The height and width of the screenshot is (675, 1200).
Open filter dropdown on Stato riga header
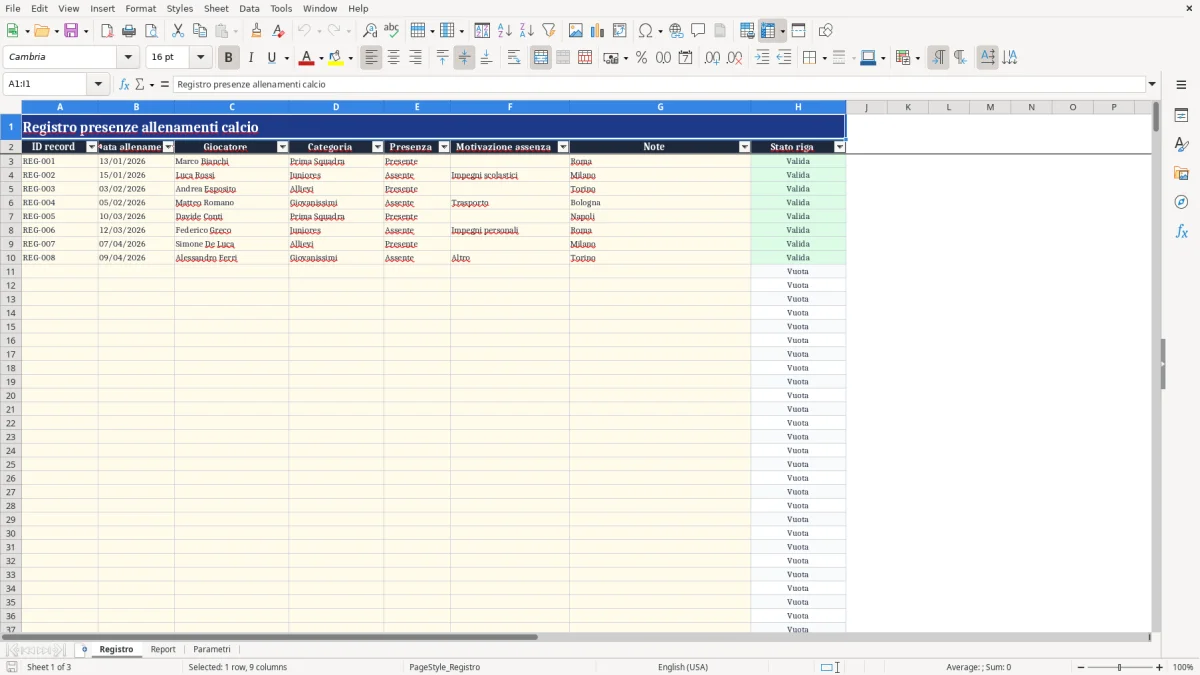[839, 147]
